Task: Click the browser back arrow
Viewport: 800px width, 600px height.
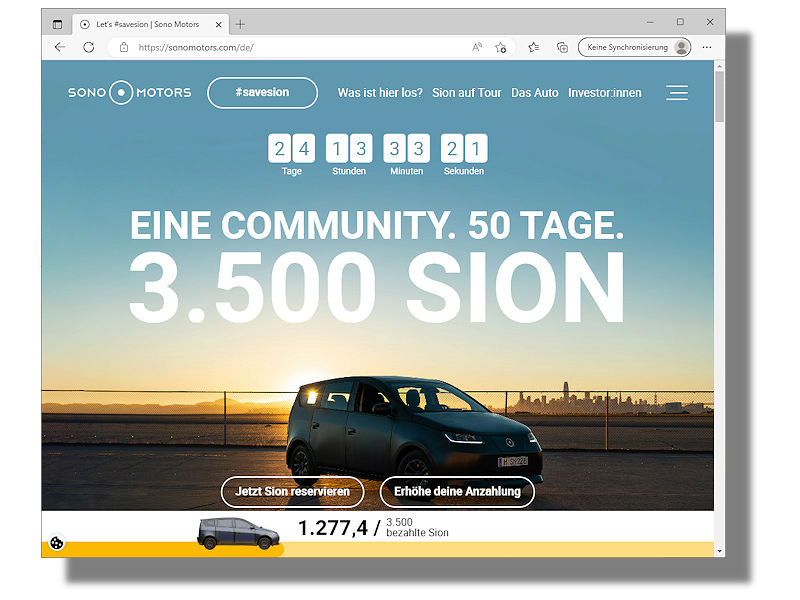Action: point(60,47)
